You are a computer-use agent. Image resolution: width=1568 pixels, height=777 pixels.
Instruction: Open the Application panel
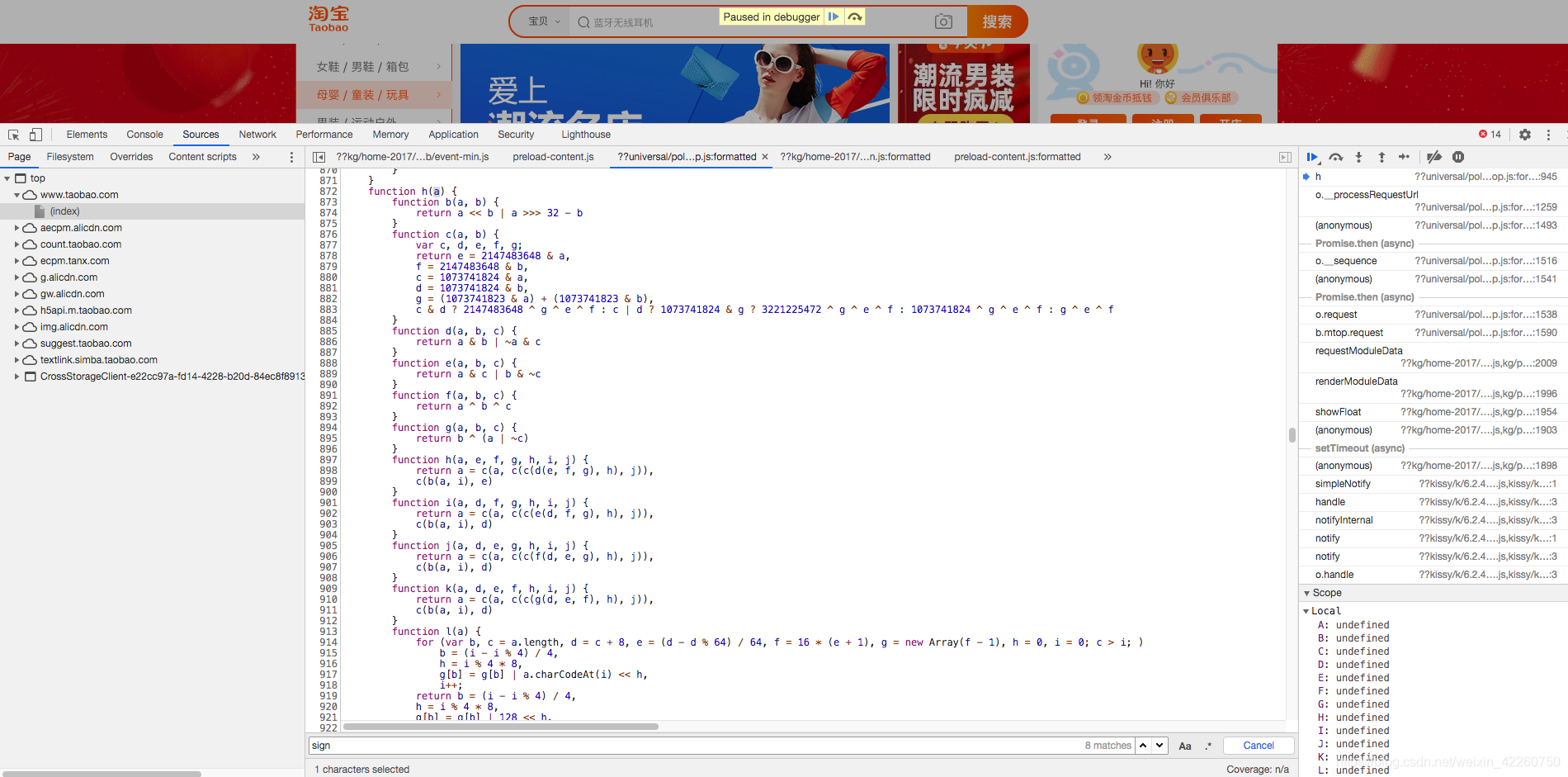[453, 135]
